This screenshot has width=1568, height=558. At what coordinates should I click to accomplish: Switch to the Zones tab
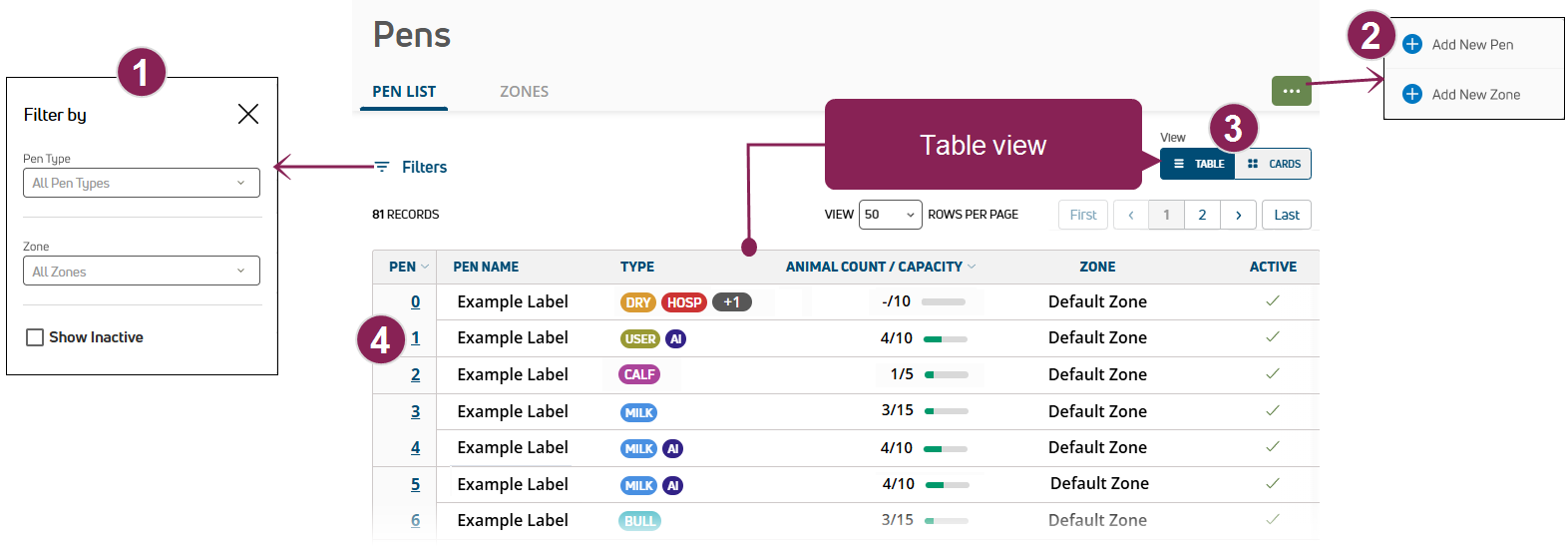point(524,91)
